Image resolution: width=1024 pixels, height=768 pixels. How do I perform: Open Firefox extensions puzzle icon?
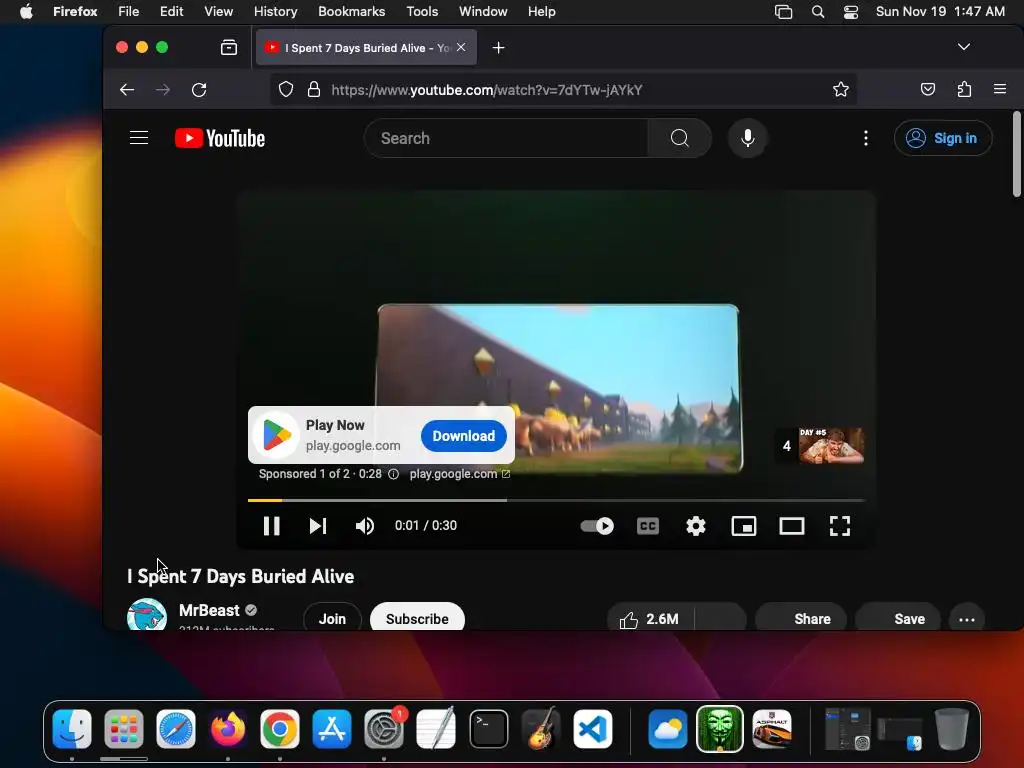964,89
